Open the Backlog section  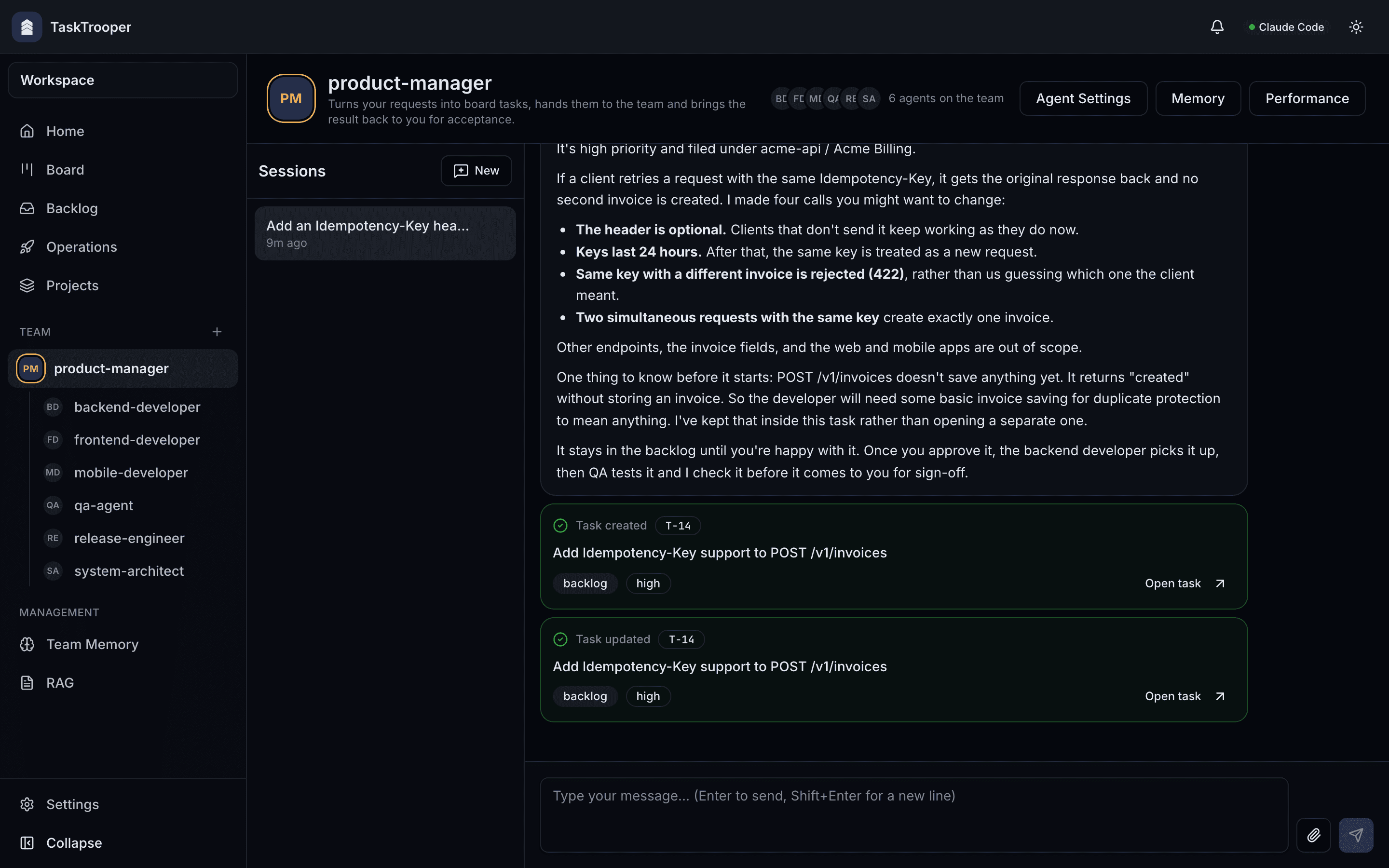(123, 208)
